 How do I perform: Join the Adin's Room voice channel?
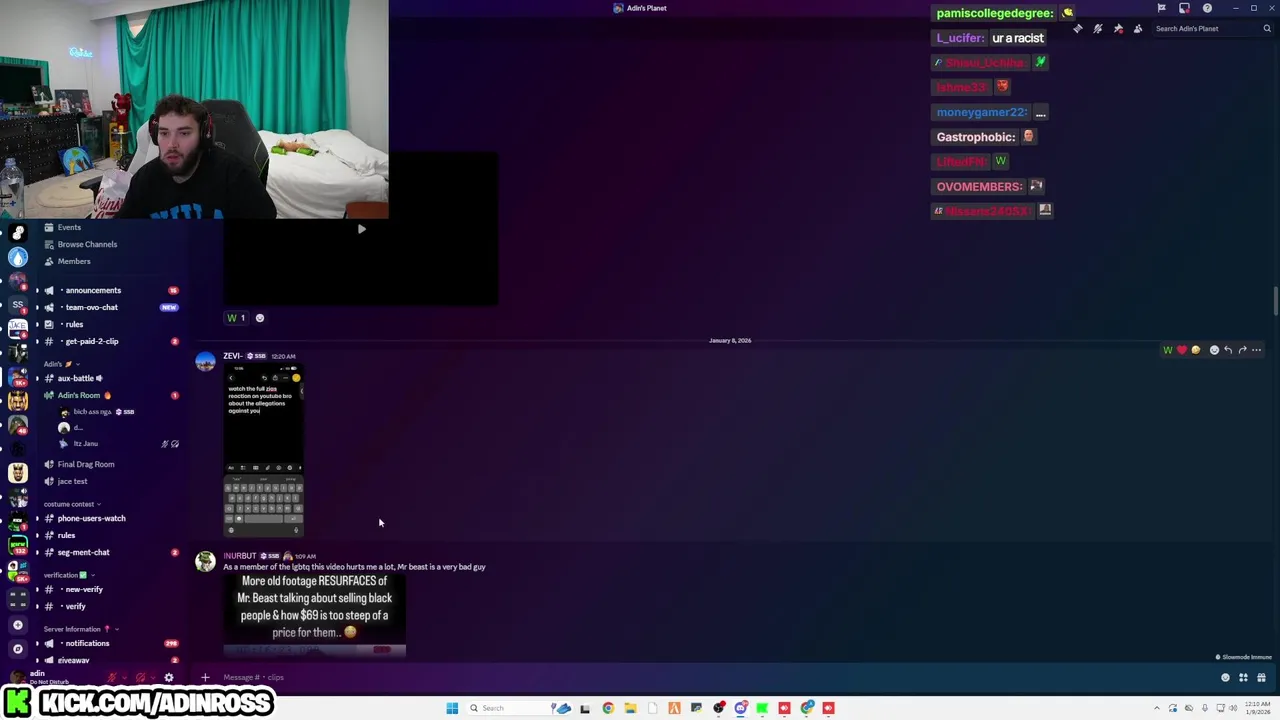tap(79, 395)
